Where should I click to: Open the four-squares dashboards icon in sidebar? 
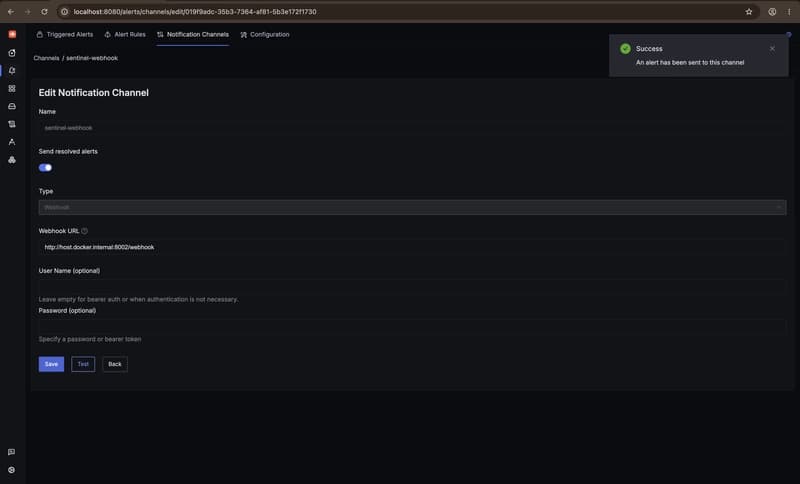[x=12, y=89]
